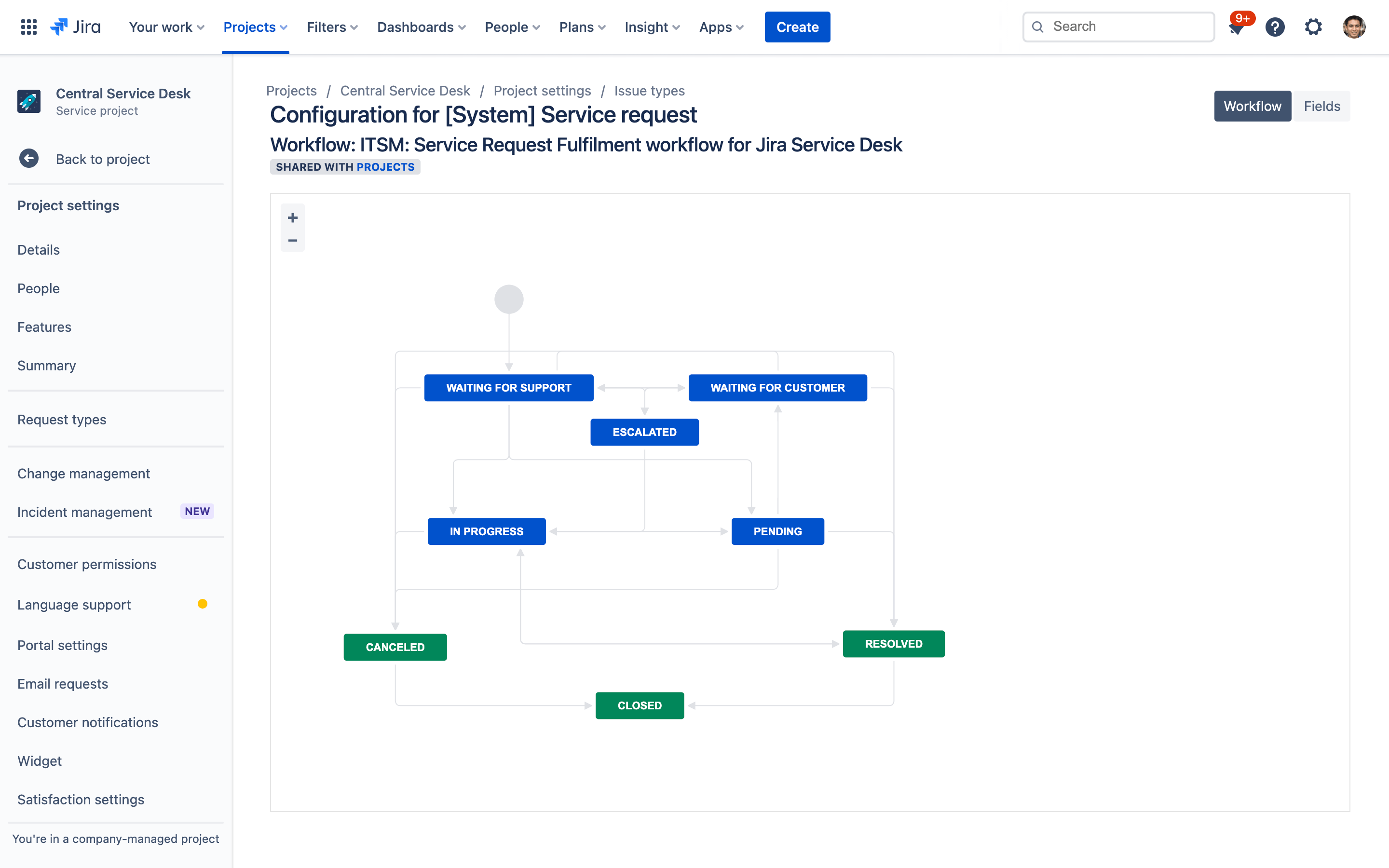
Task: Click the Back to project icon
Action: 29,158
